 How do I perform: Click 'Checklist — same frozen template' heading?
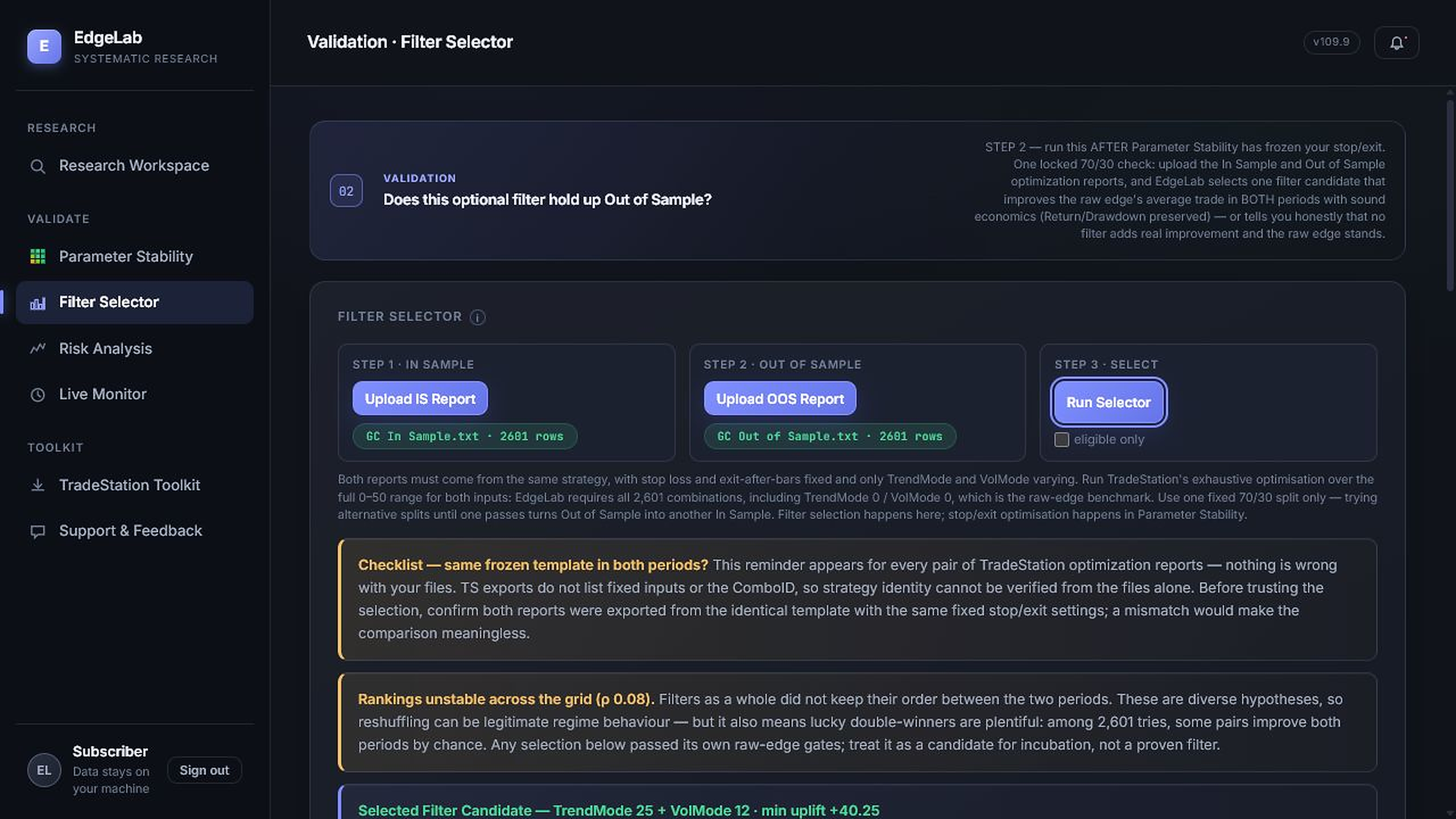point(533,565)
